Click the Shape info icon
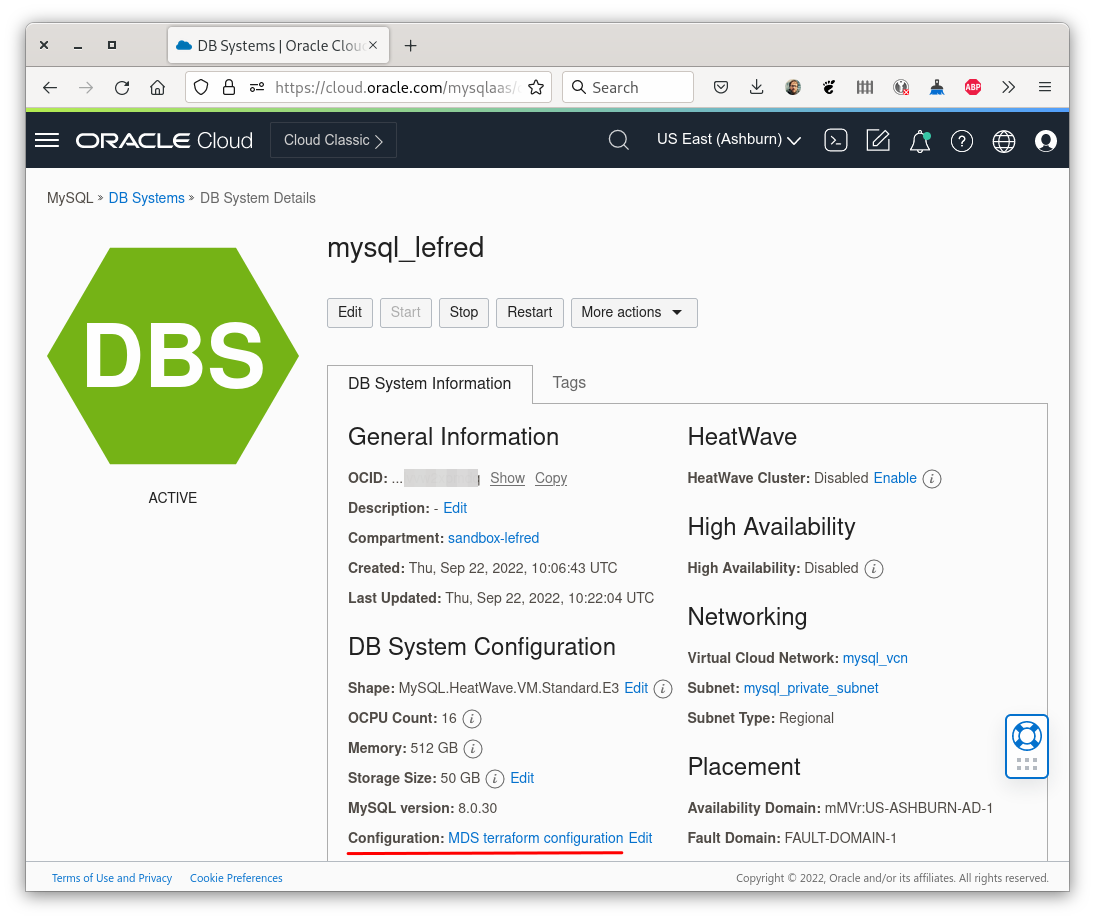The image size is (1095, 920). tap(663, 689)
